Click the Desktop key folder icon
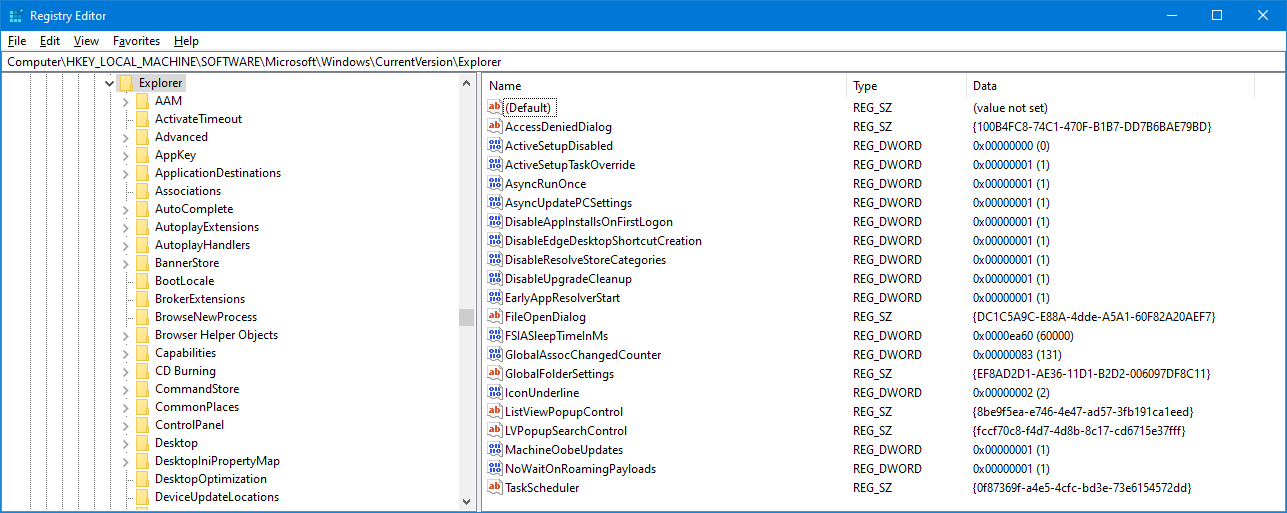 pos(142,443)
